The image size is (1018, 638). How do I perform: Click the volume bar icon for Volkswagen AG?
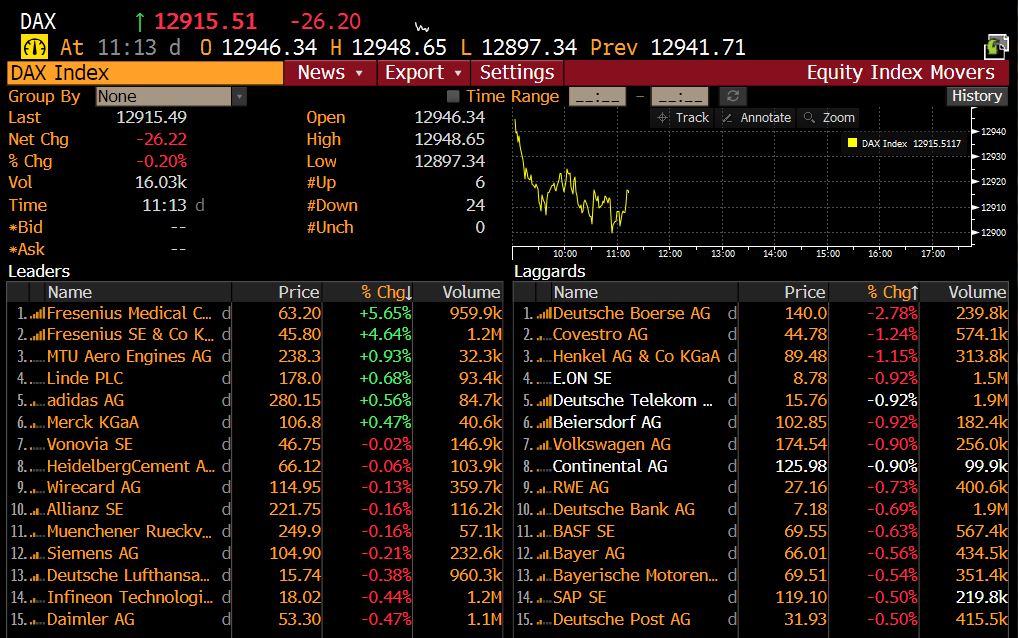pyautogui.click(x=543, y=446)
